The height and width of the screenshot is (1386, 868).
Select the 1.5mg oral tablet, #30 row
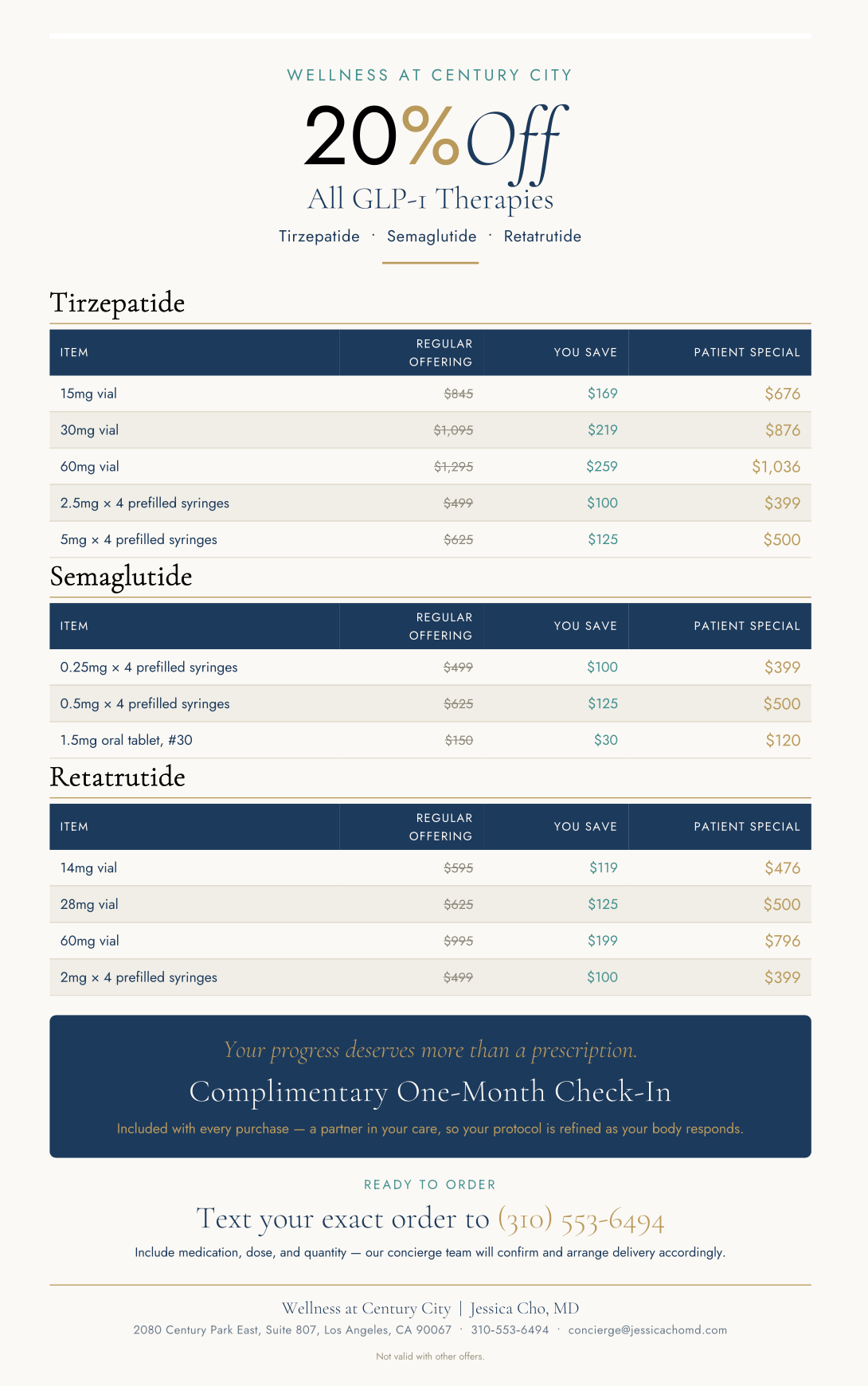[430, 740]
